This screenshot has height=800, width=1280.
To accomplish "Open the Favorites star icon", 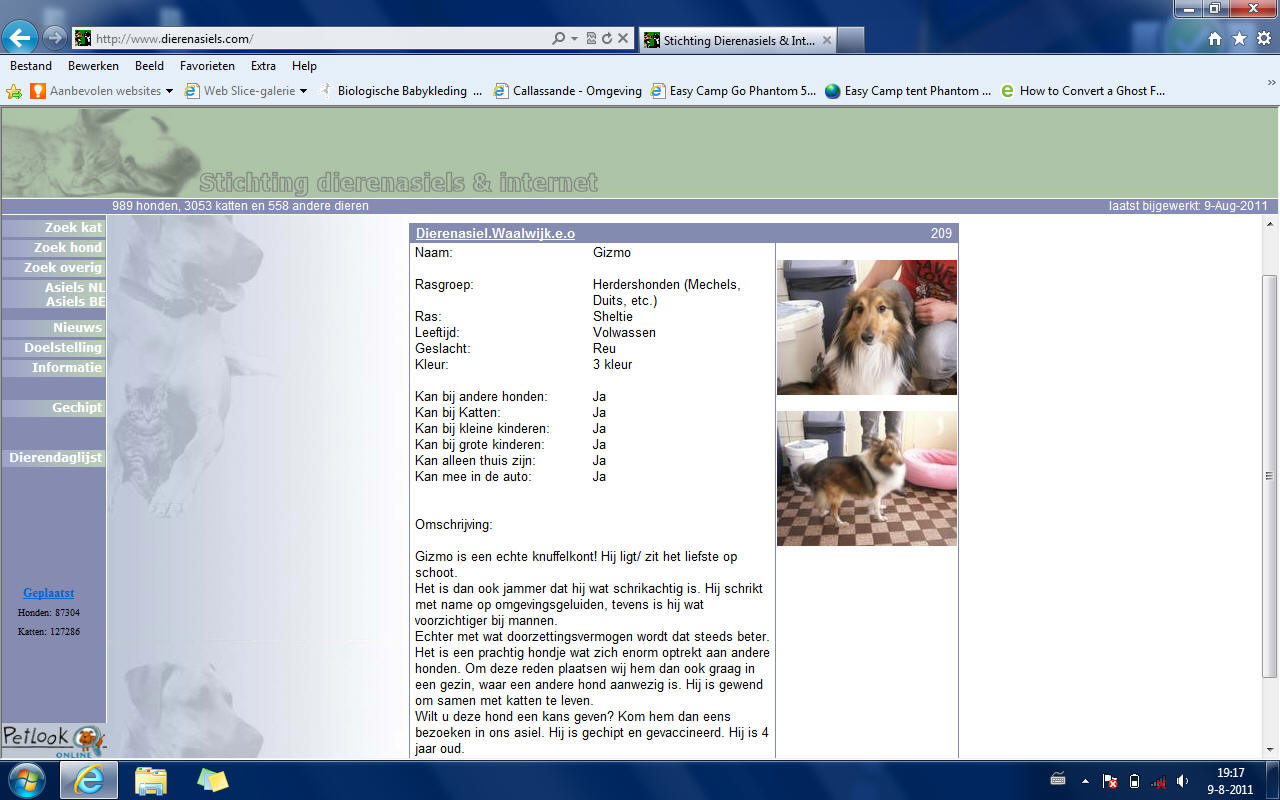I will pyautogui.click(x=1239, y=39).
